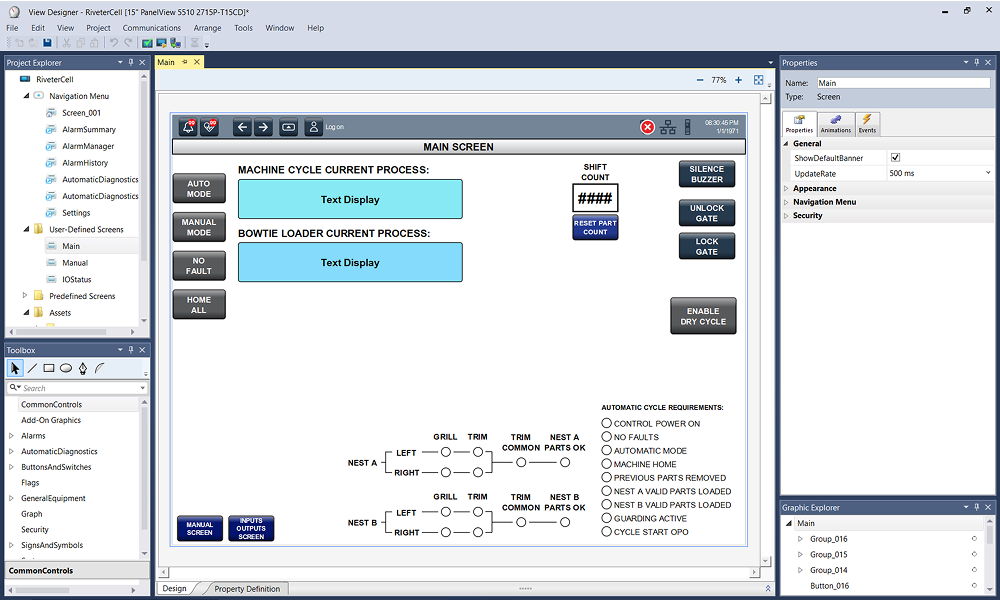This screenshot has width=1000, height=600.
Task: Click the fit-to-window zoom icon
Action: 759,80
